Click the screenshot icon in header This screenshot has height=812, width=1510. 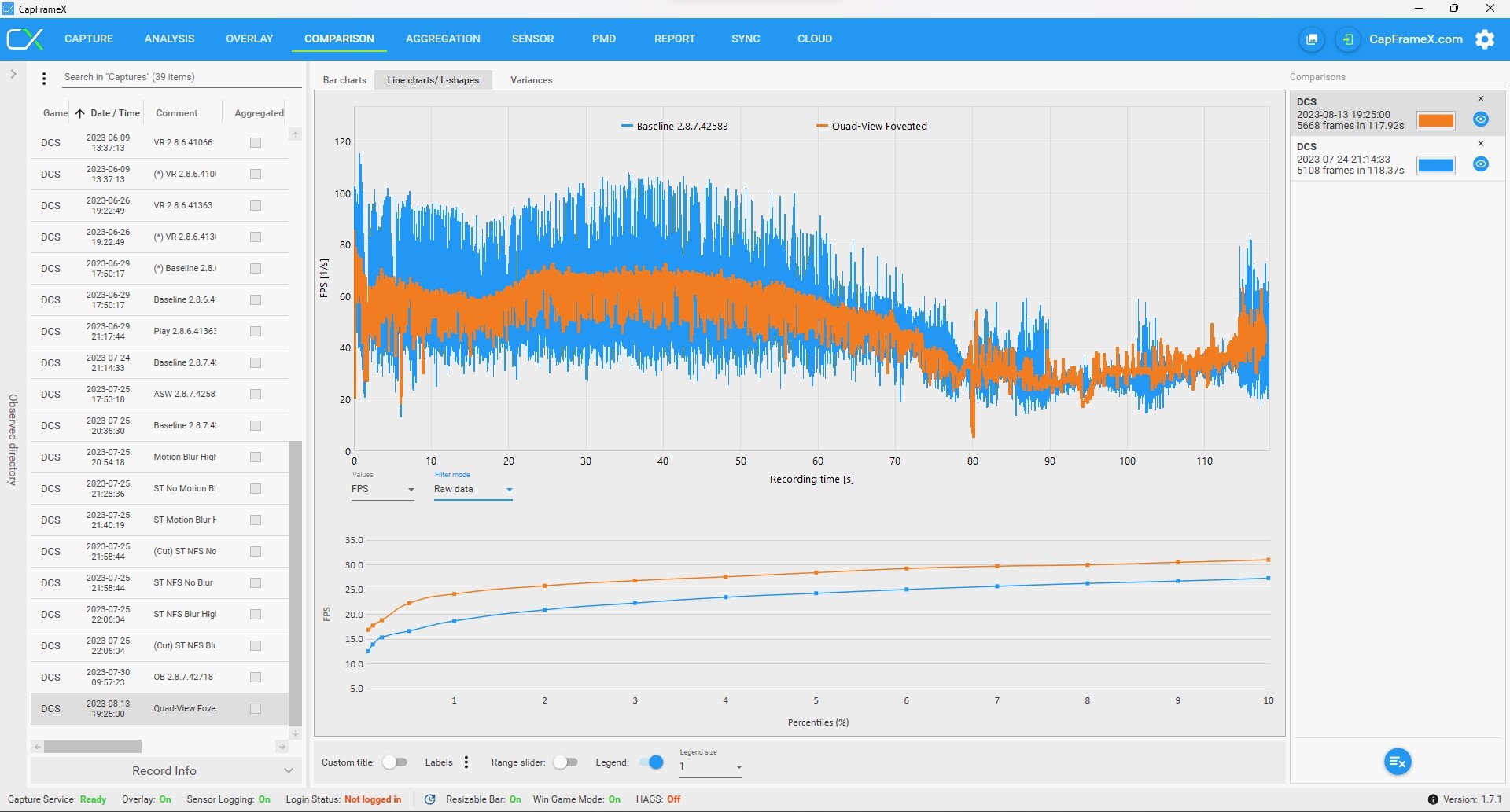[x=1312, y=39]
